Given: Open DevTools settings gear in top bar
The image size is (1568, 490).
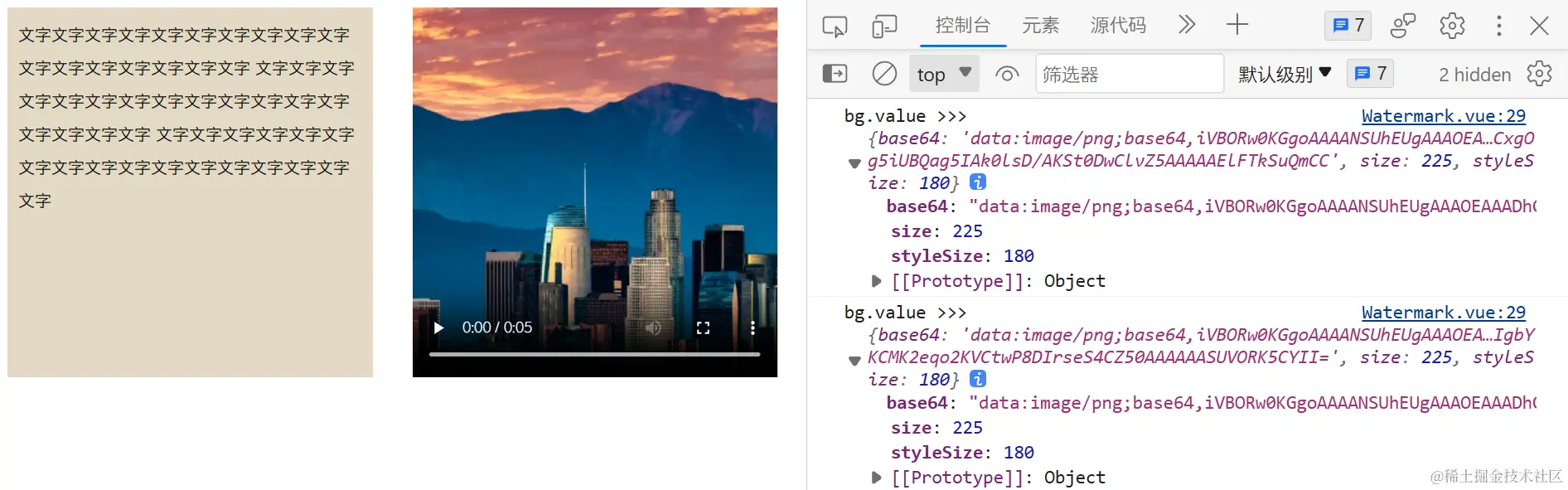Looking at the screenshot, I should [x=1452, y=26].
